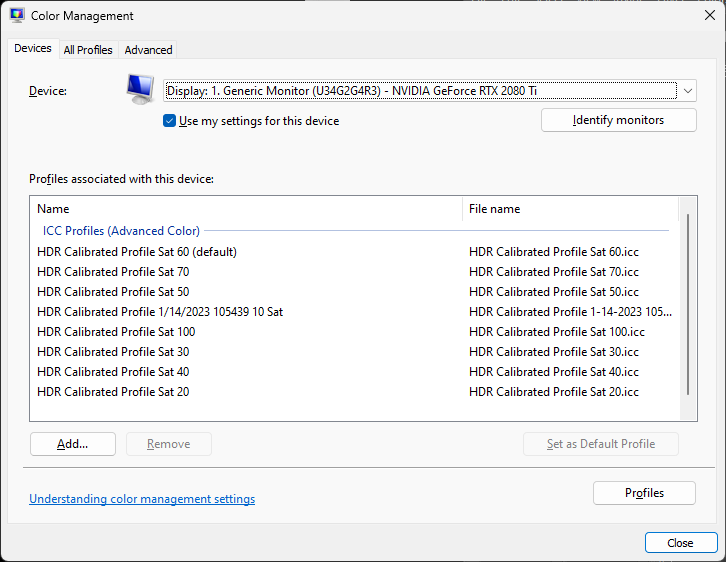
Task: Click the Close button at the bottom
Action: tap(681, 543)
